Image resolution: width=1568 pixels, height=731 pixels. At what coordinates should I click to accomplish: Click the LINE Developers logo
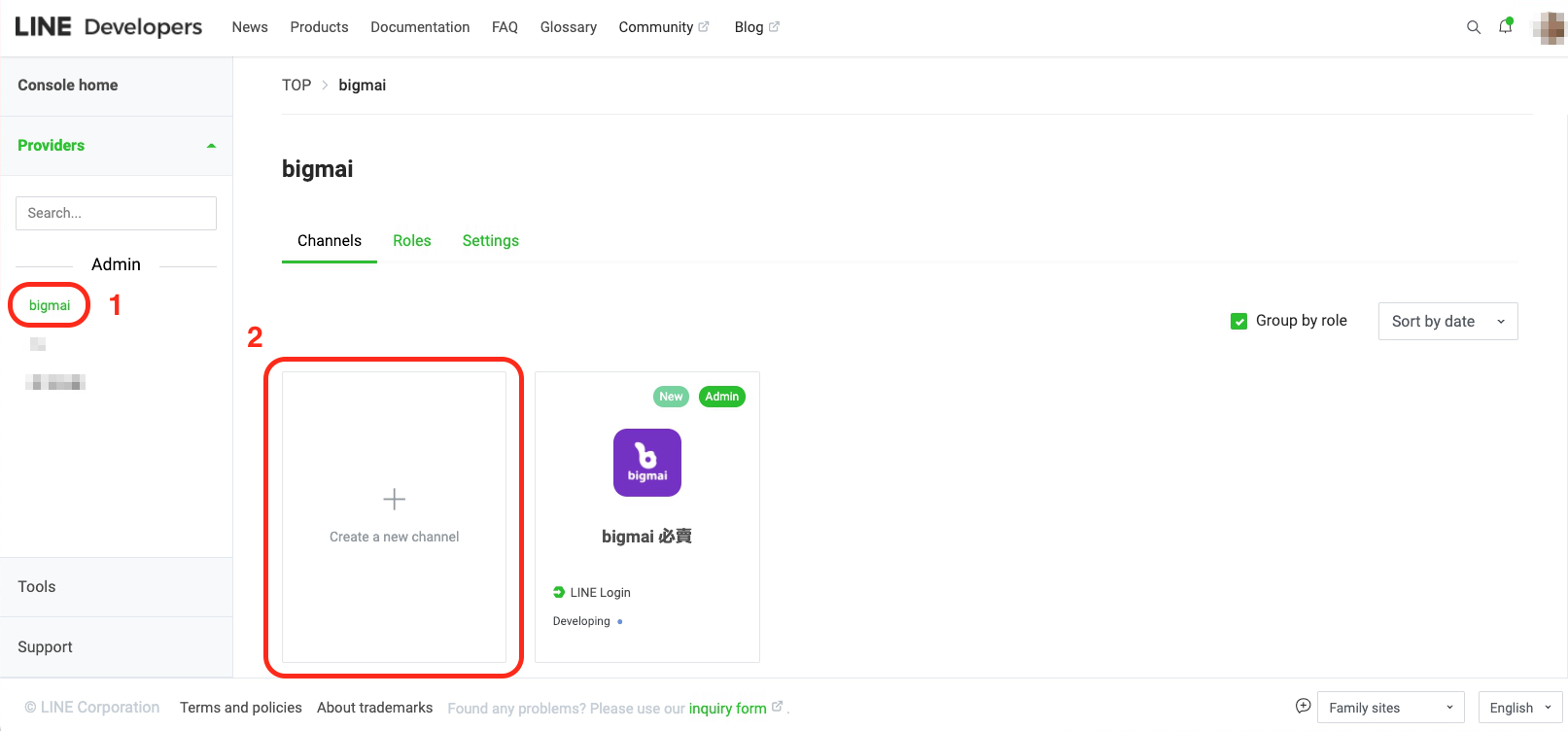point(108,27)
